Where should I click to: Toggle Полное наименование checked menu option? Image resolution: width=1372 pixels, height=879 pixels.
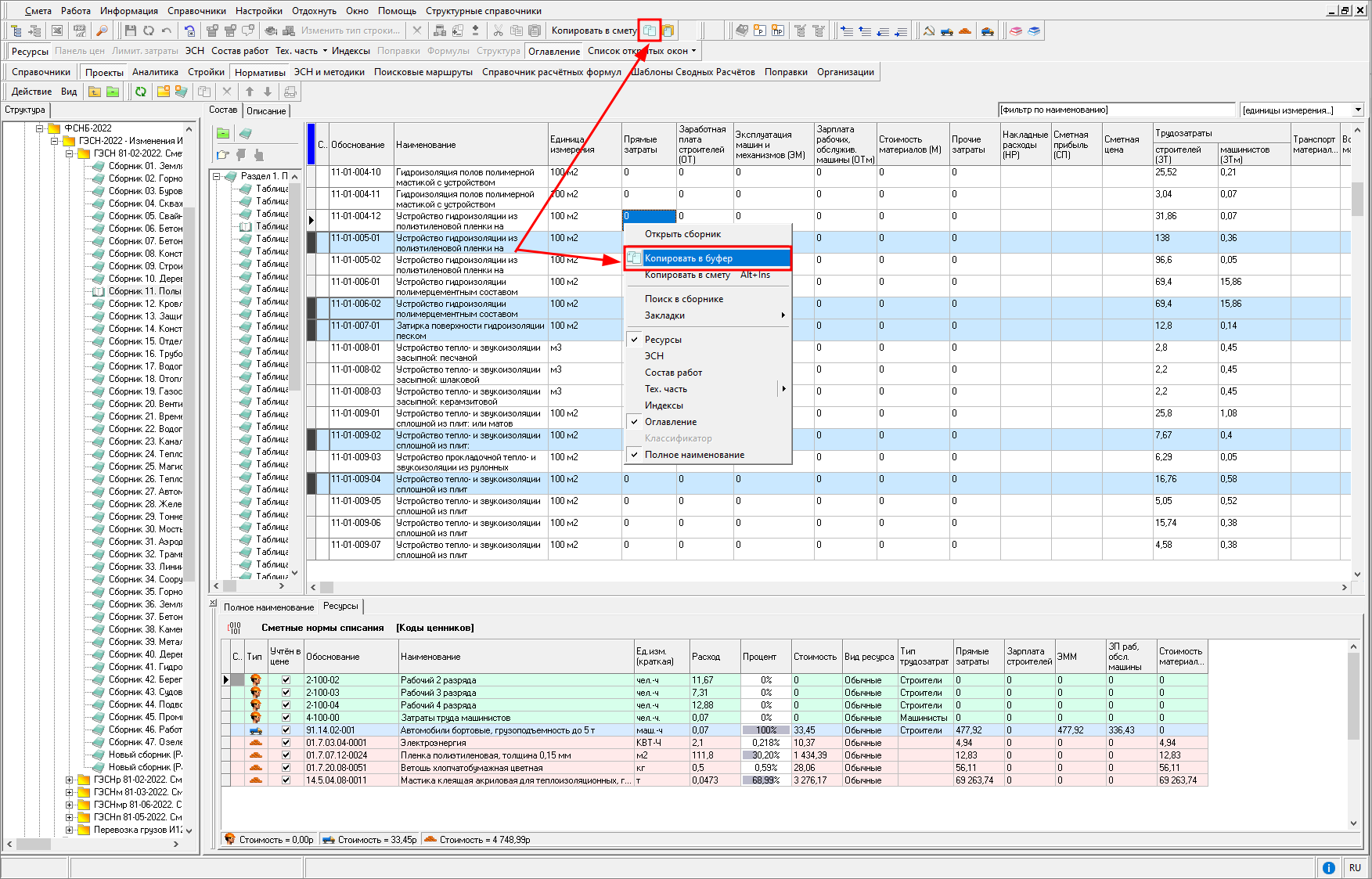click(694, 455)
